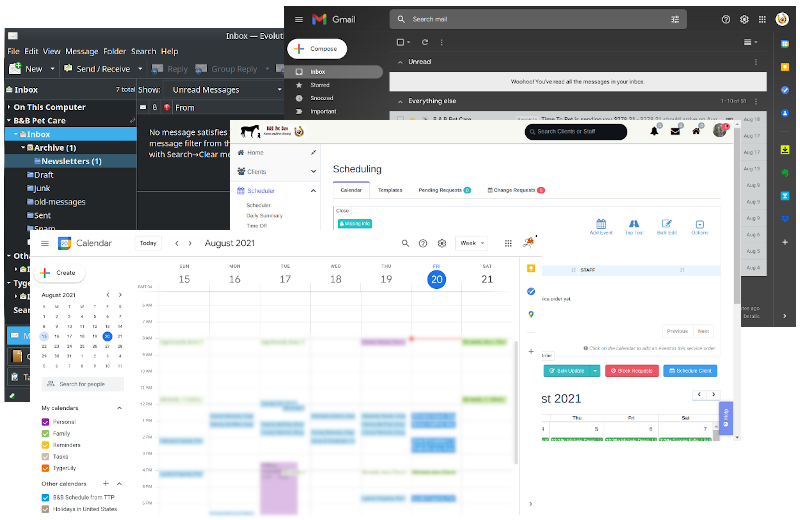Toggle B&B Schedule from TTP checkbox
The height and width of the screenshot is (520, 800).
click(x=45, y=498)
